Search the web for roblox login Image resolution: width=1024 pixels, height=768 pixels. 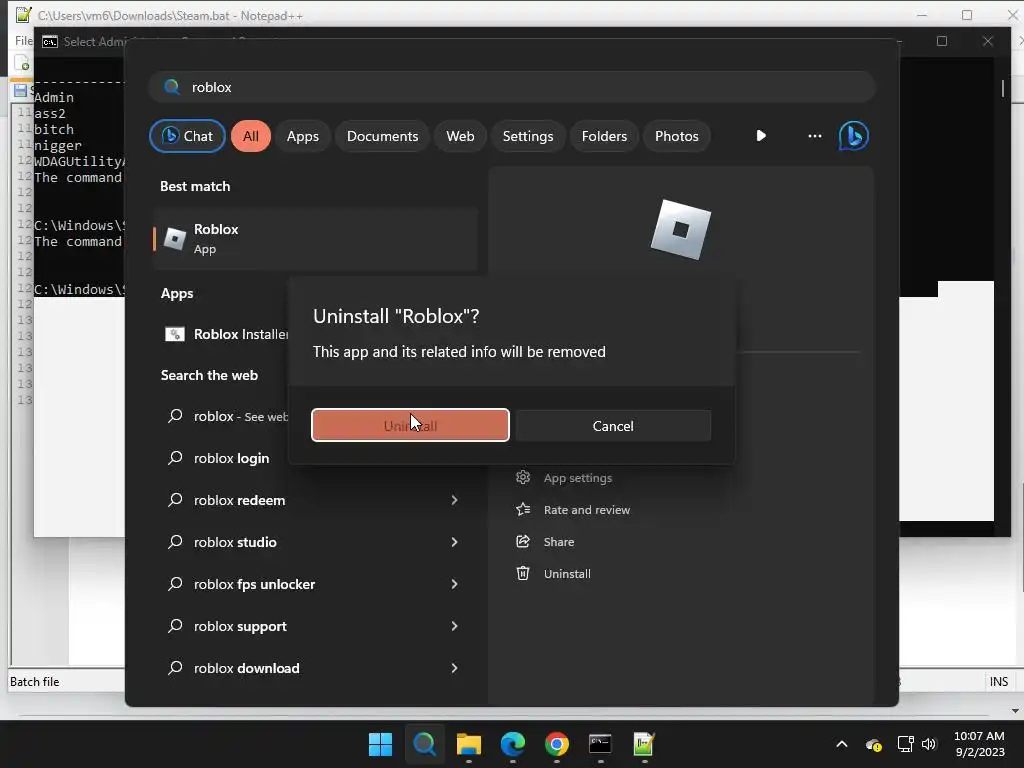tap(231, 458)
